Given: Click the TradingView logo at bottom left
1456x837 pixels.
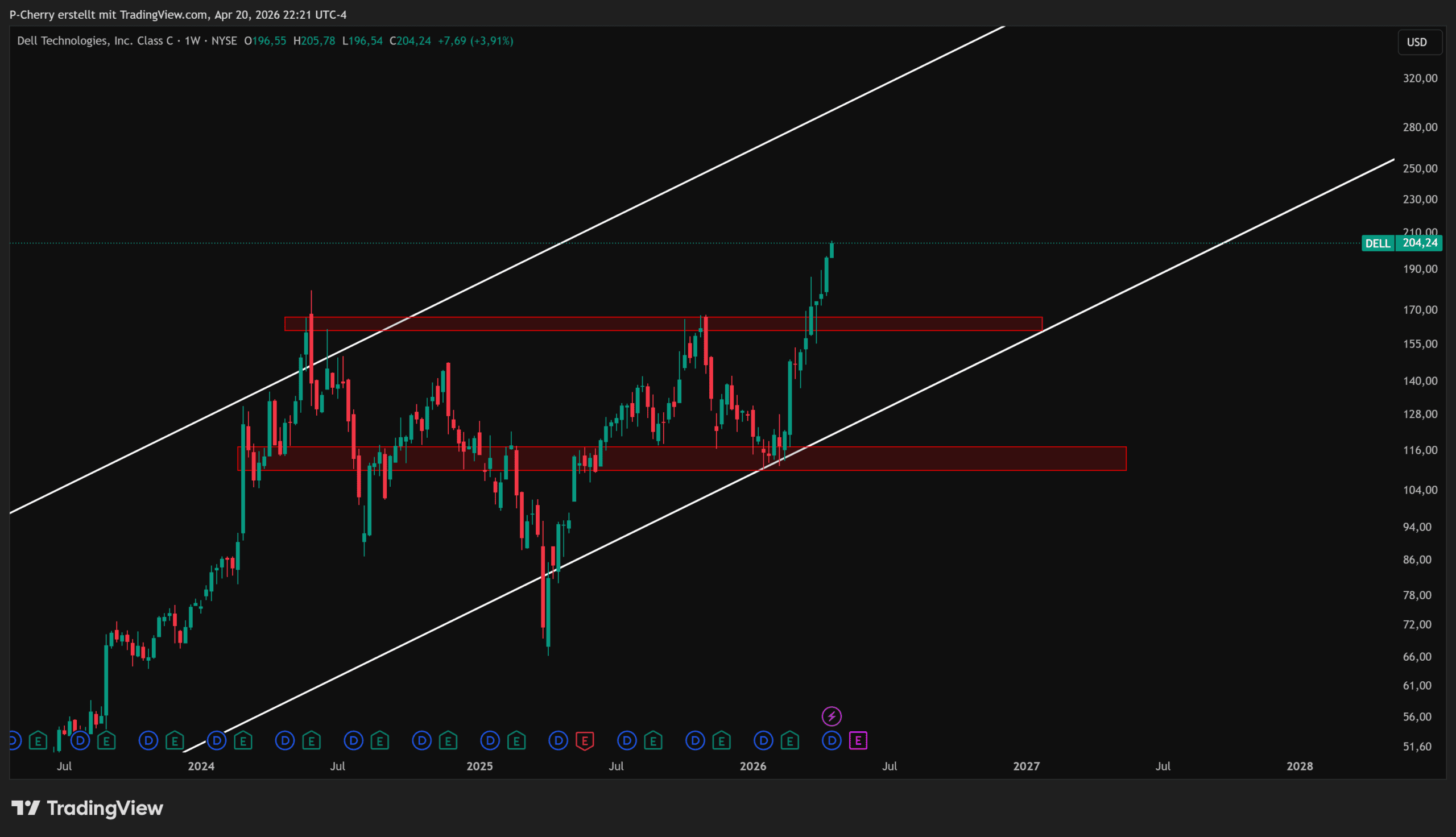Looking at the screenshot, I should (x=88, y=808).
